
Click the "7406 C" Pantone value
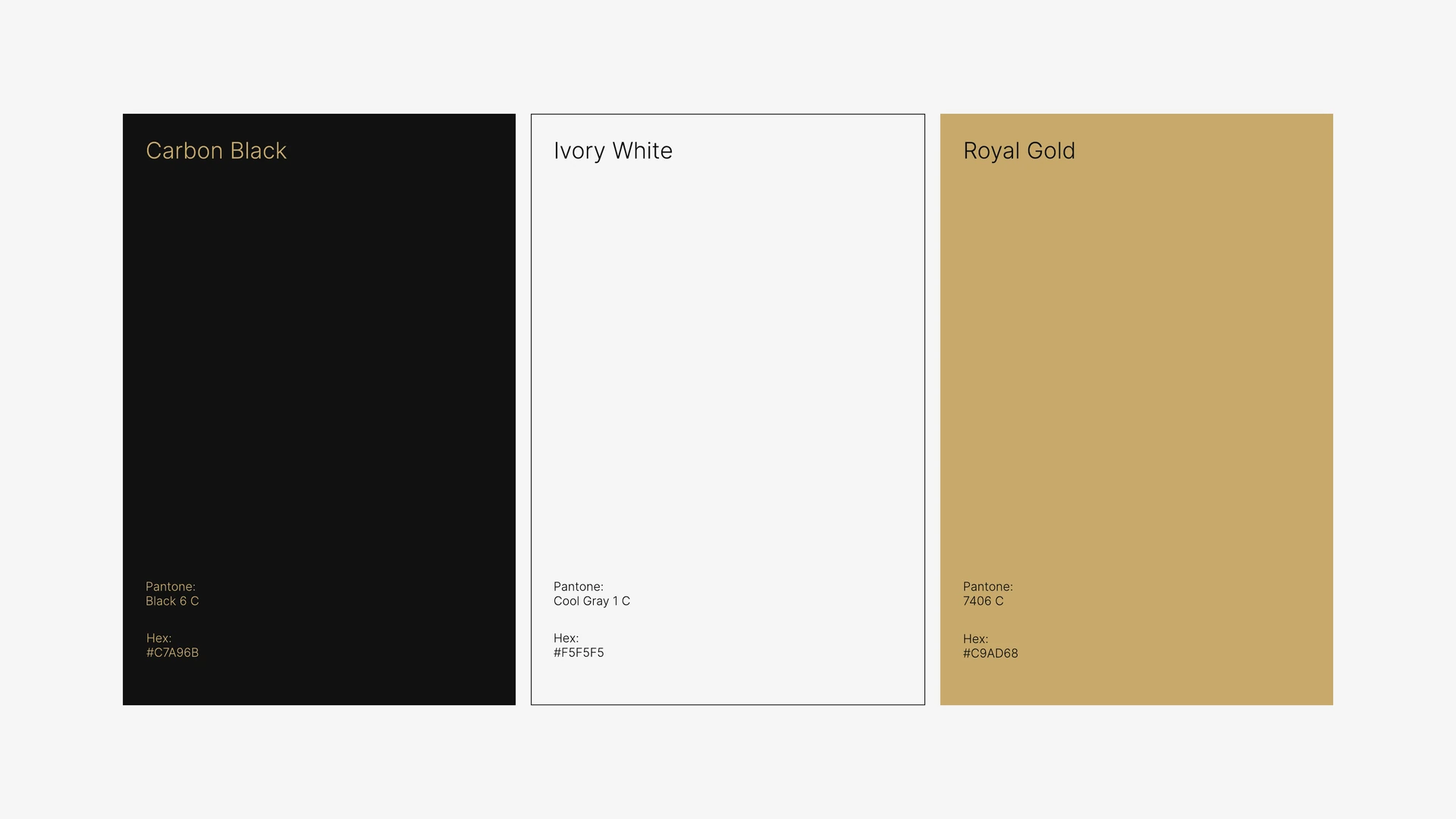pos(983,601)
